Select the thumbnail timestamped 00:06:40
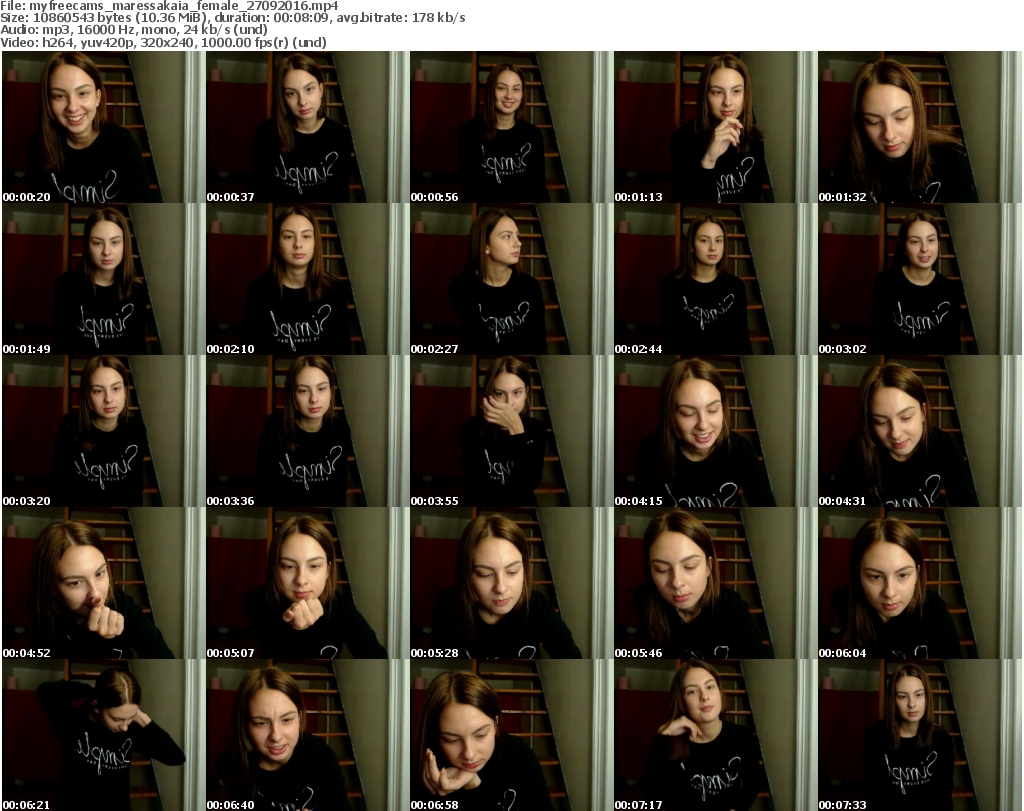Image resolution: width=1024 pixels, height=811 pixels. pos(308,735)
